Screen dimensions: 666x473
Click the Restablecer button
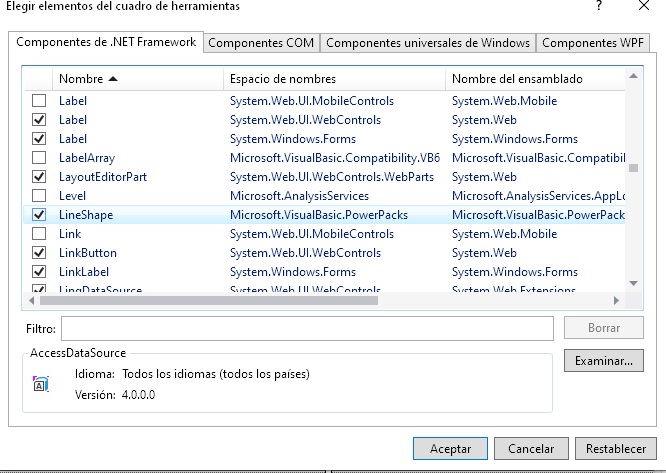616,449
